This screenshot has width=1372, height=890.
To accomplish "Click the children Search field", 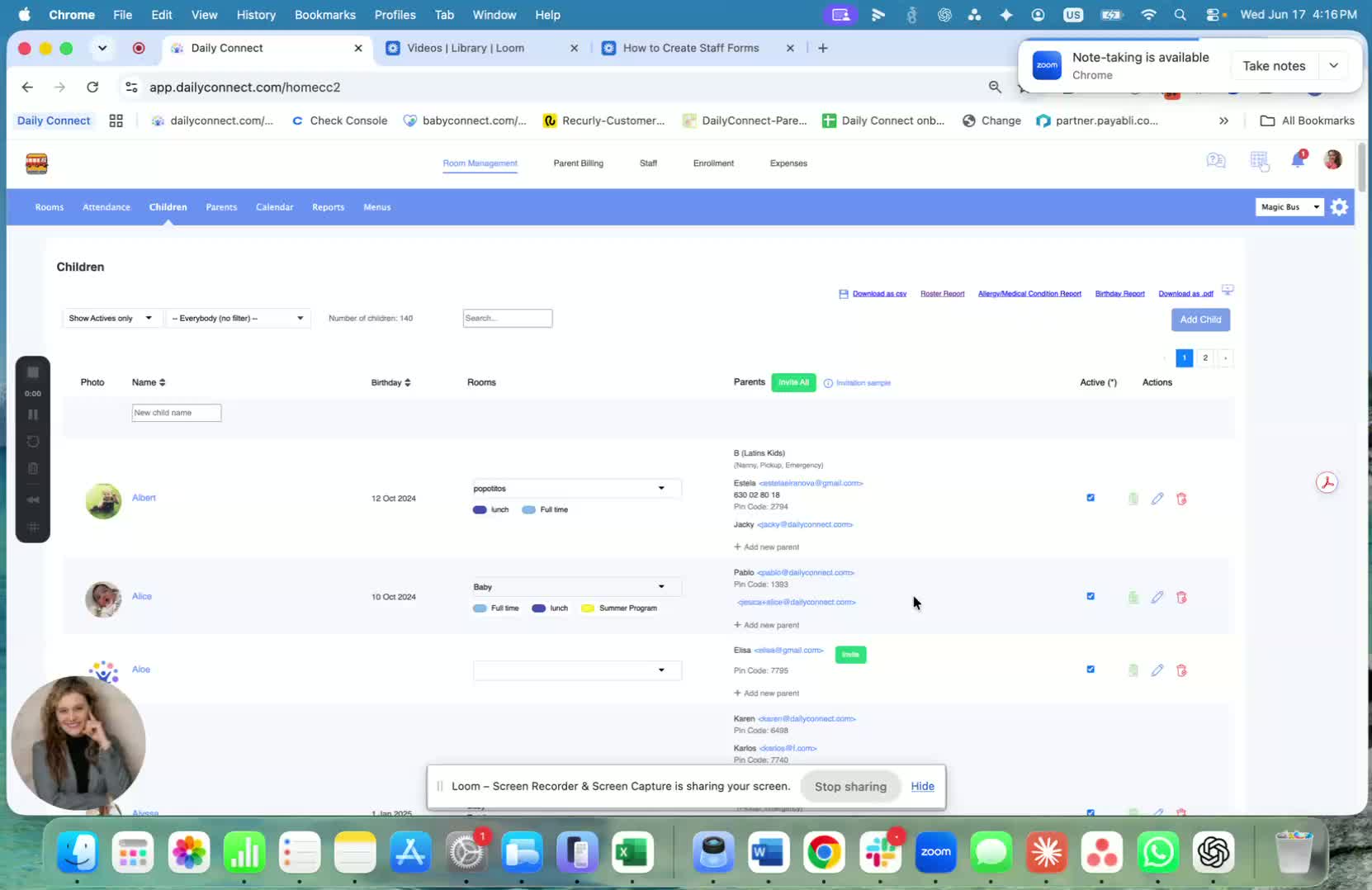I will click(x=507, y=318).
